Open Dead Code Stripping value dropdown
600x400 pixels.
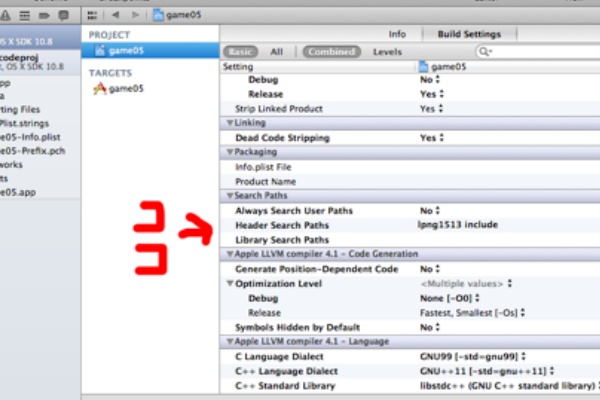(431, 137)
